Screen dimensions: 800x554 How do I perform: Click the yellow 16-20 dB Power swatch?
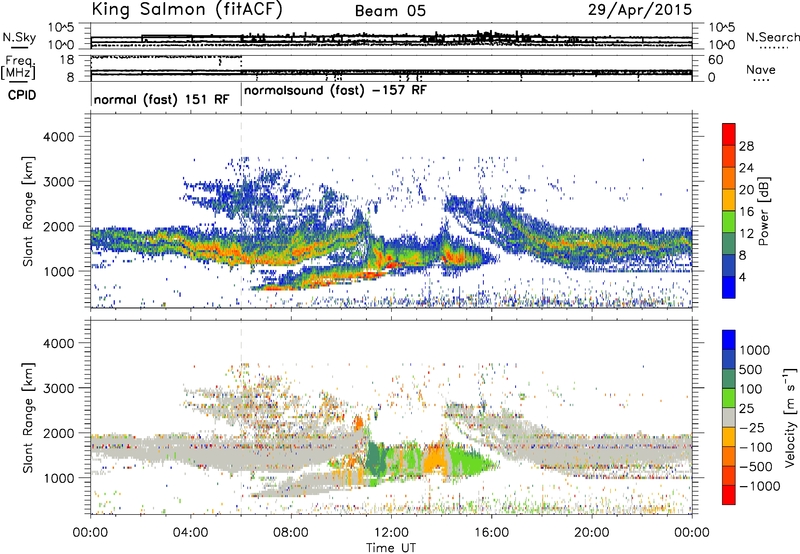729,200
